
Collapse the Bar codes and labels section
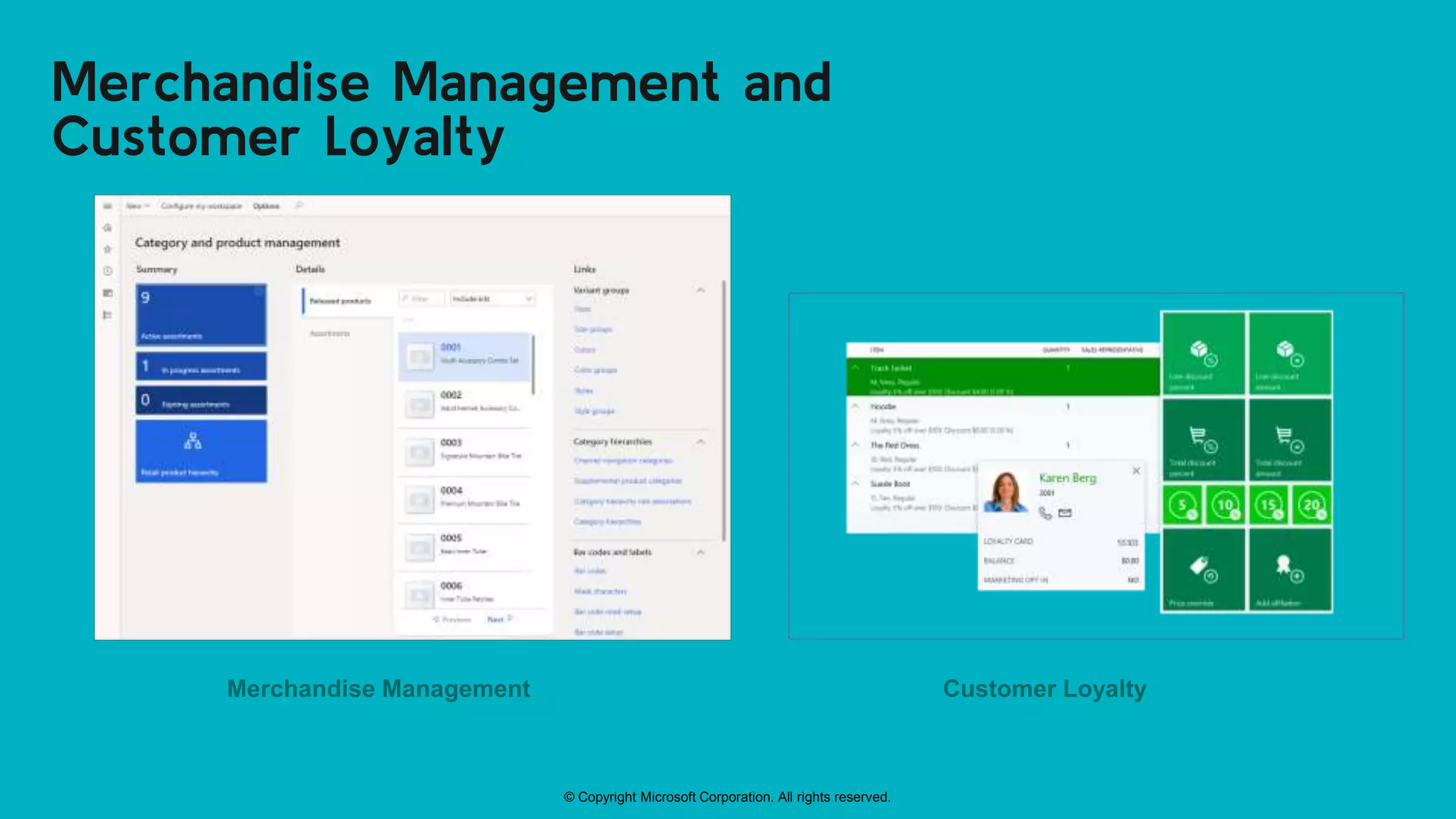click(x=700, y=552)
